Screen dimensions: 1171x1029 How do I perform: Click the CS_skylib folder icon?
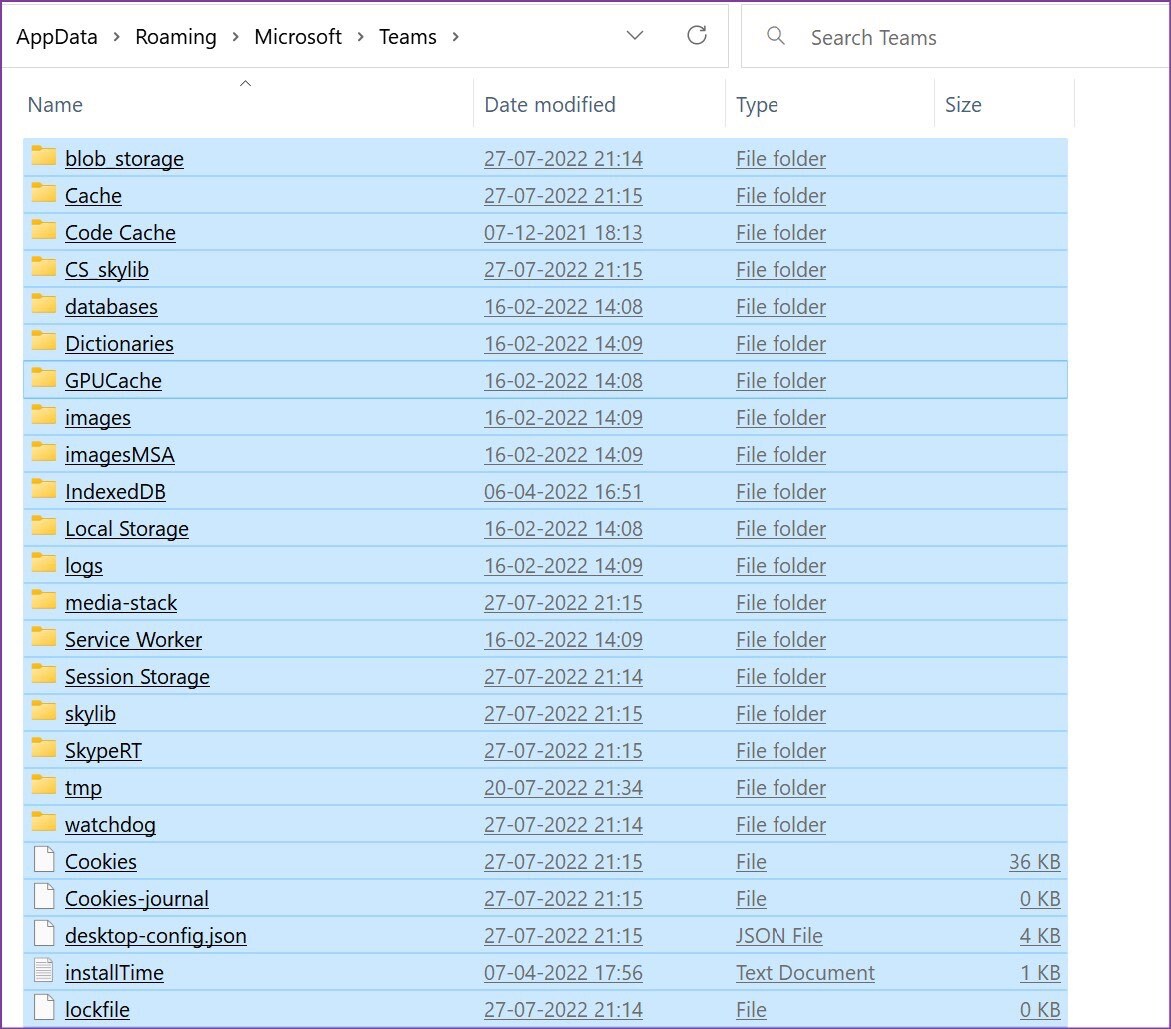[43, 268]
